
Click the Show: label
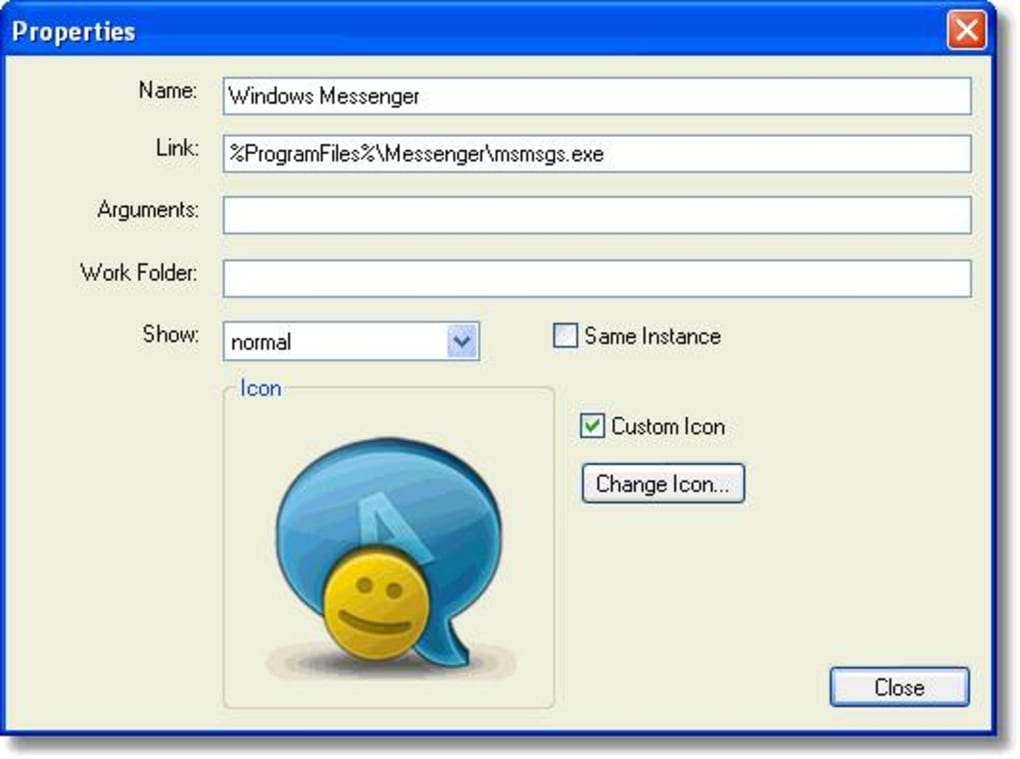(170, 334)
